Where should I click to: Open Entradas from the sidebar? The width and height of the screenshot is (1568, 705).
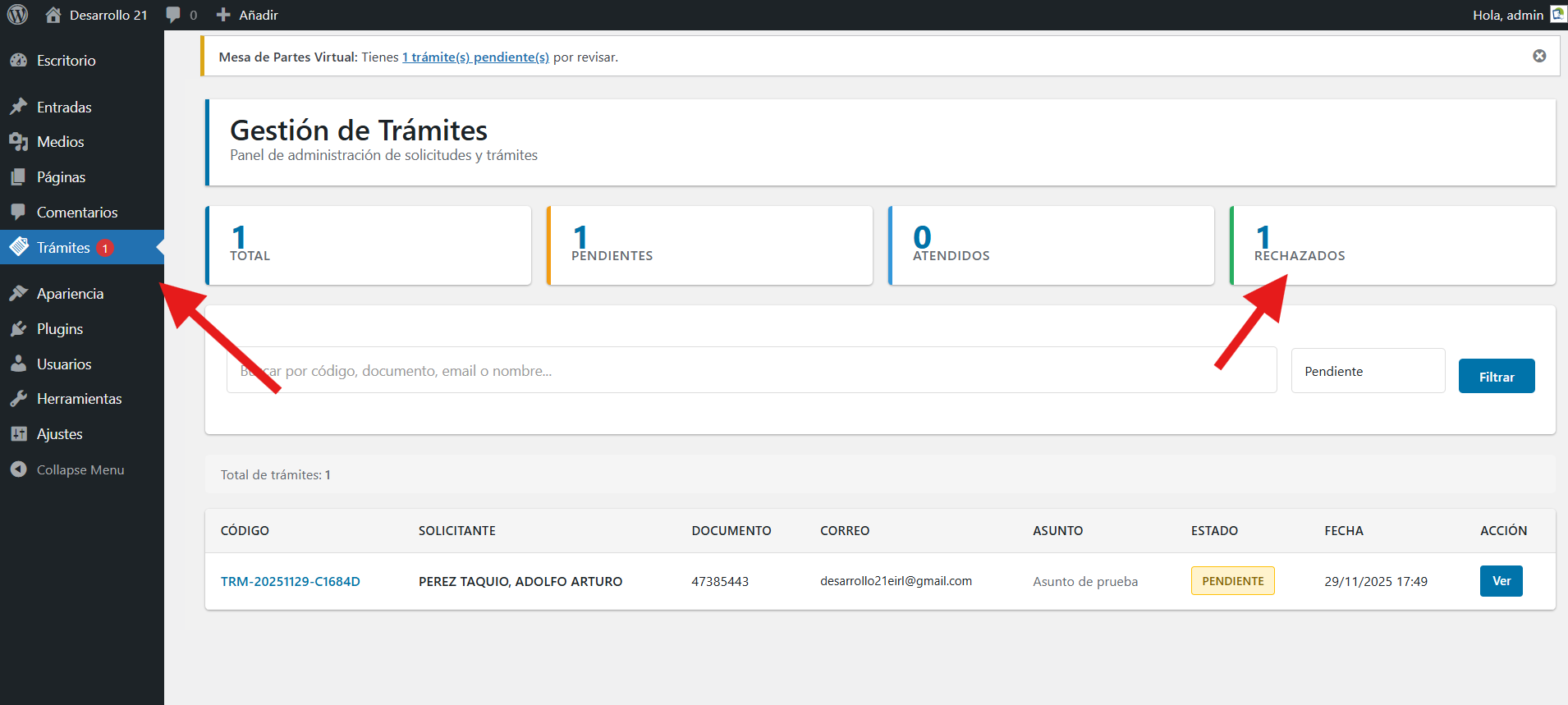click(x=64, y=108)
